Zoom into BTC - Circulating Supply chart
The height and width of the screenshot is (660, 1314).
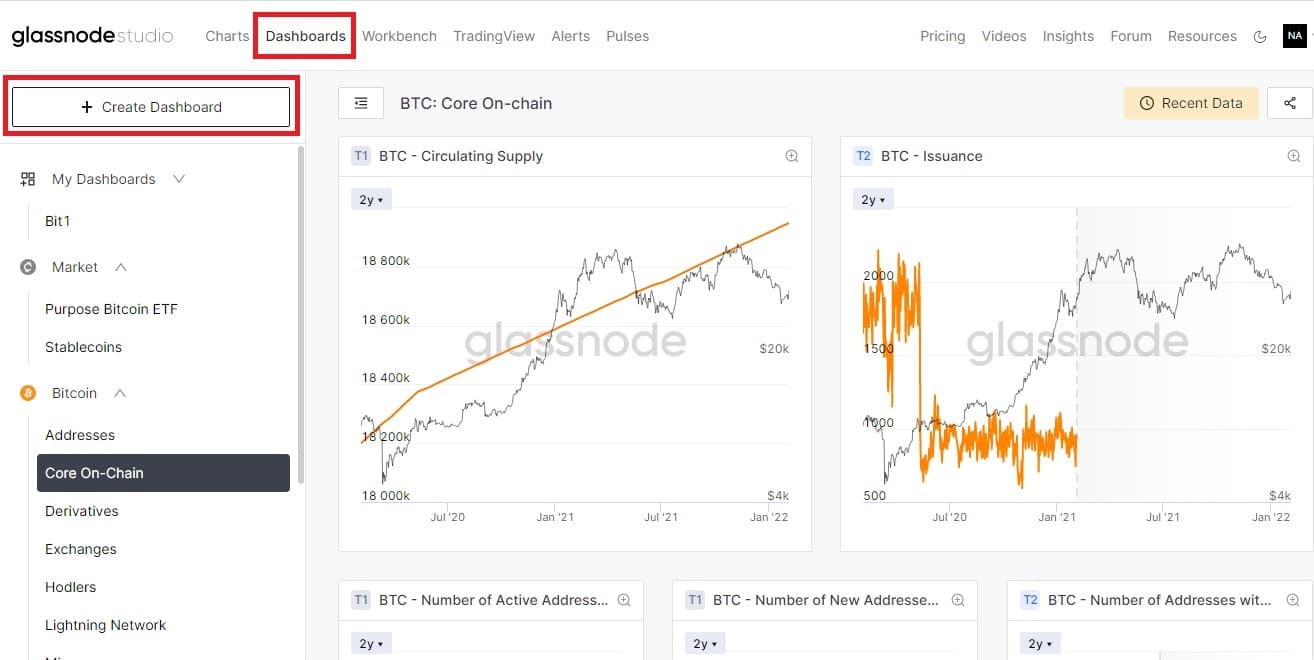tap(792, 156)
